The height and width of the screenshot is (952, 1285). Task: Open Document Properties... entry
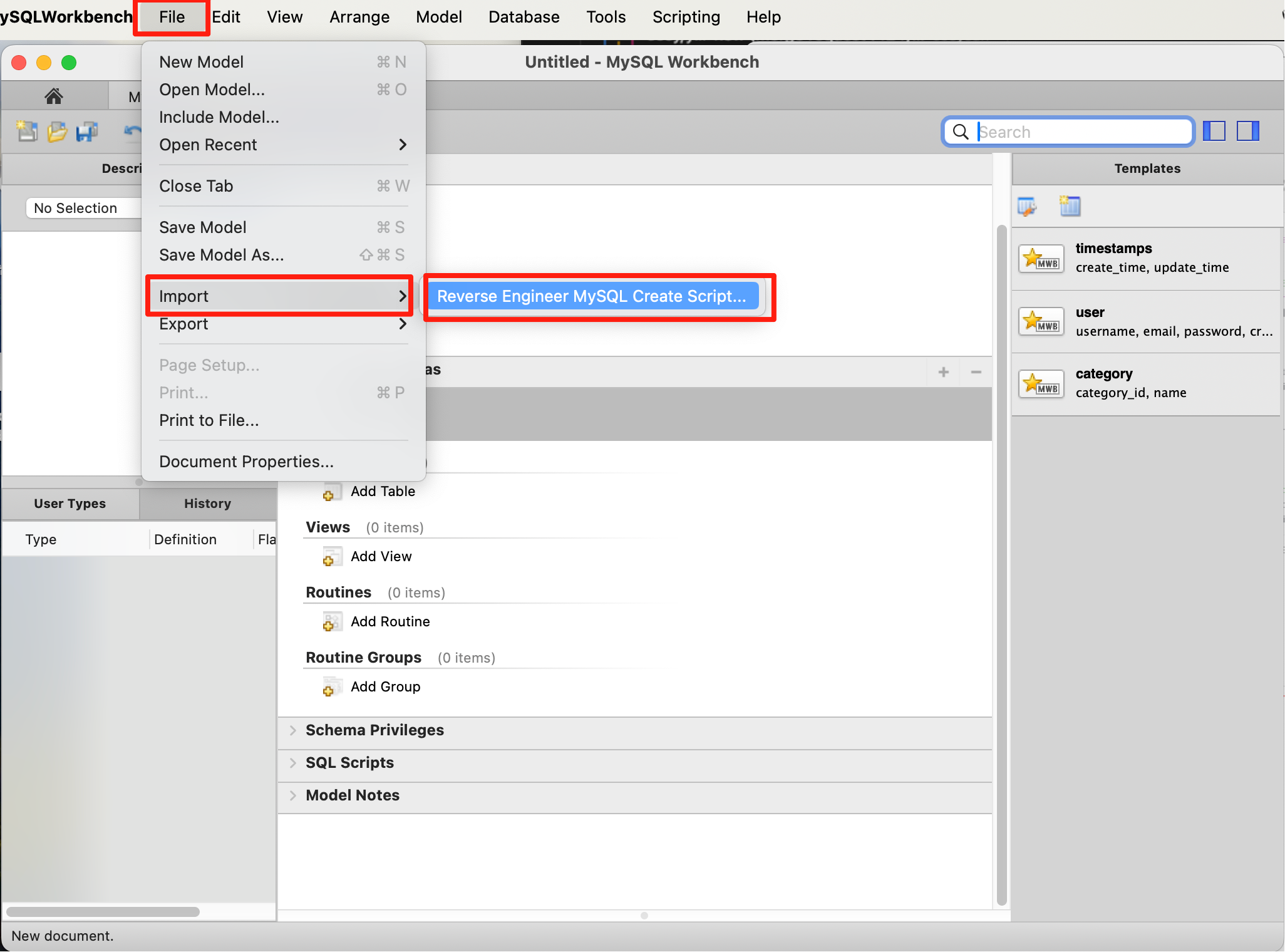(283, 462)
